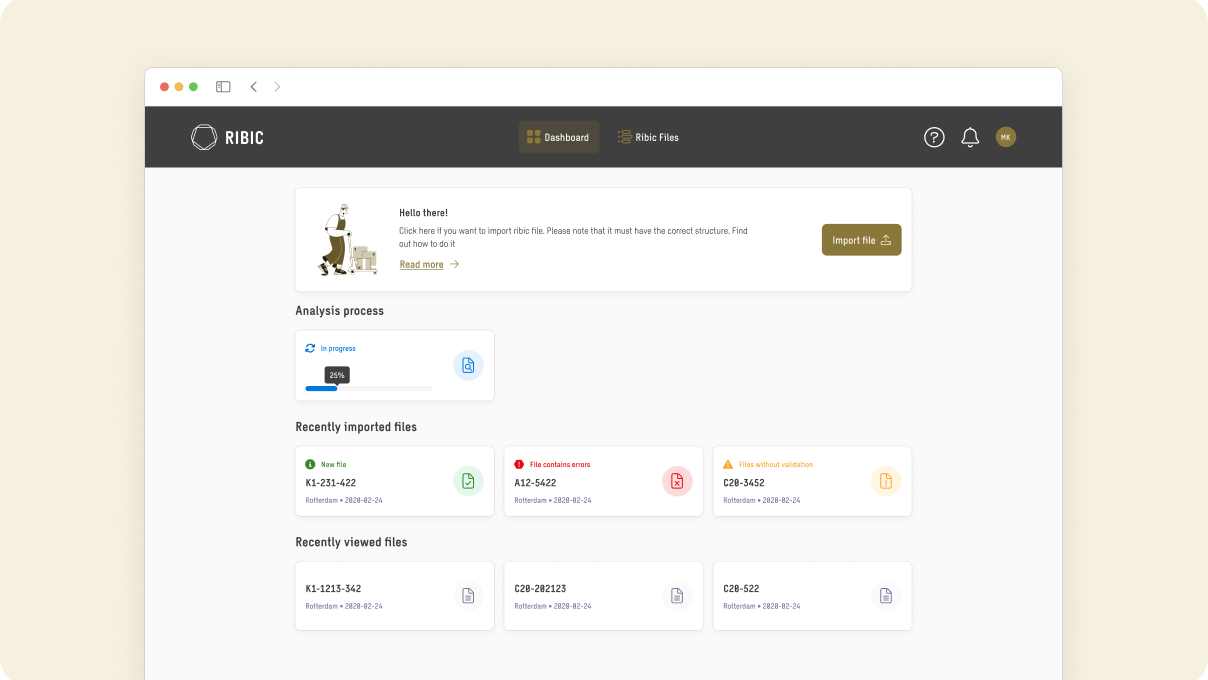Click the arrow next to Read more
1208x680 pixels.
click(x=454, y=264)
